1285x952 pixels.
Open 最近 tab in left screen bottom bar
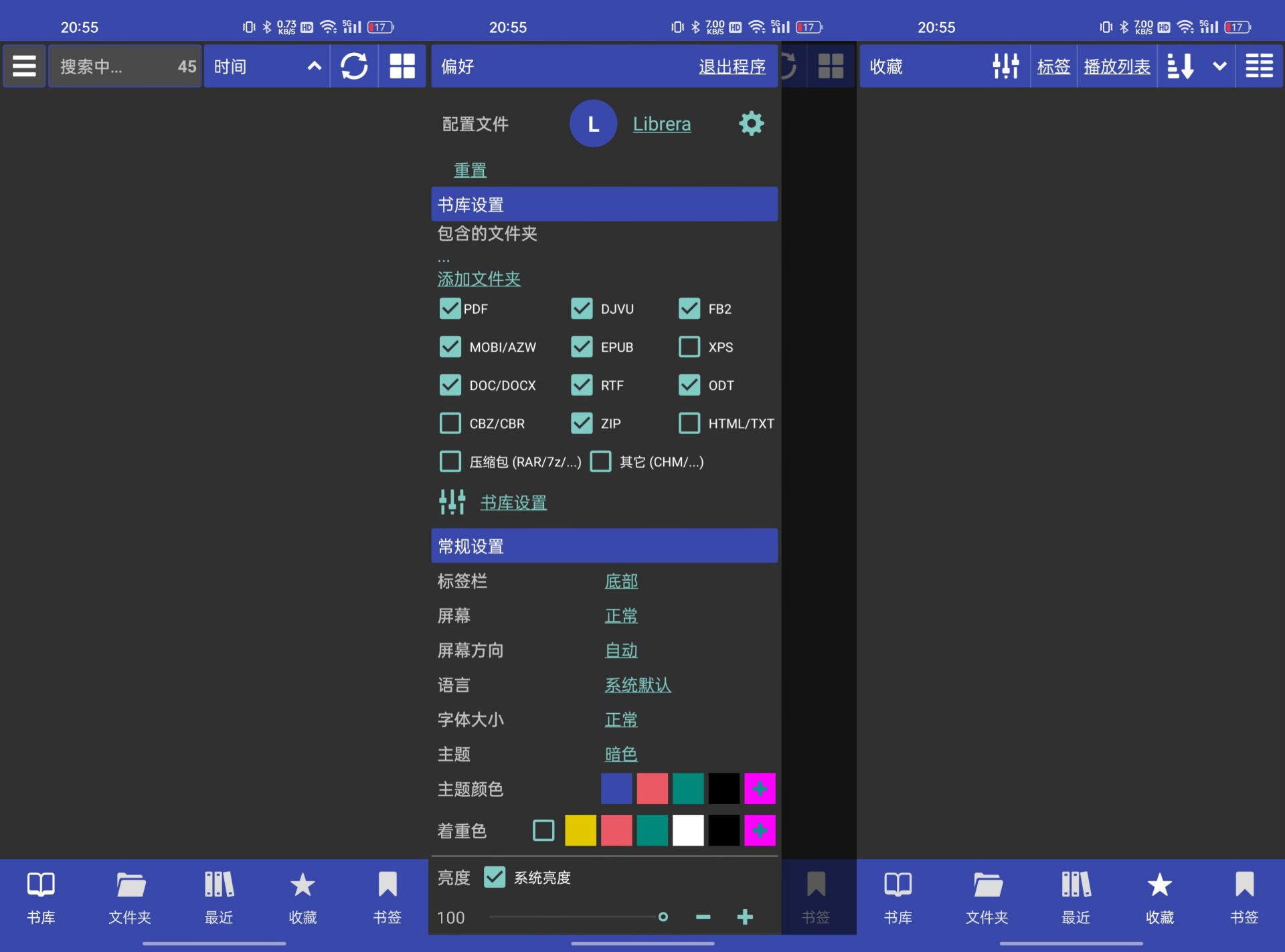(219, 898)
